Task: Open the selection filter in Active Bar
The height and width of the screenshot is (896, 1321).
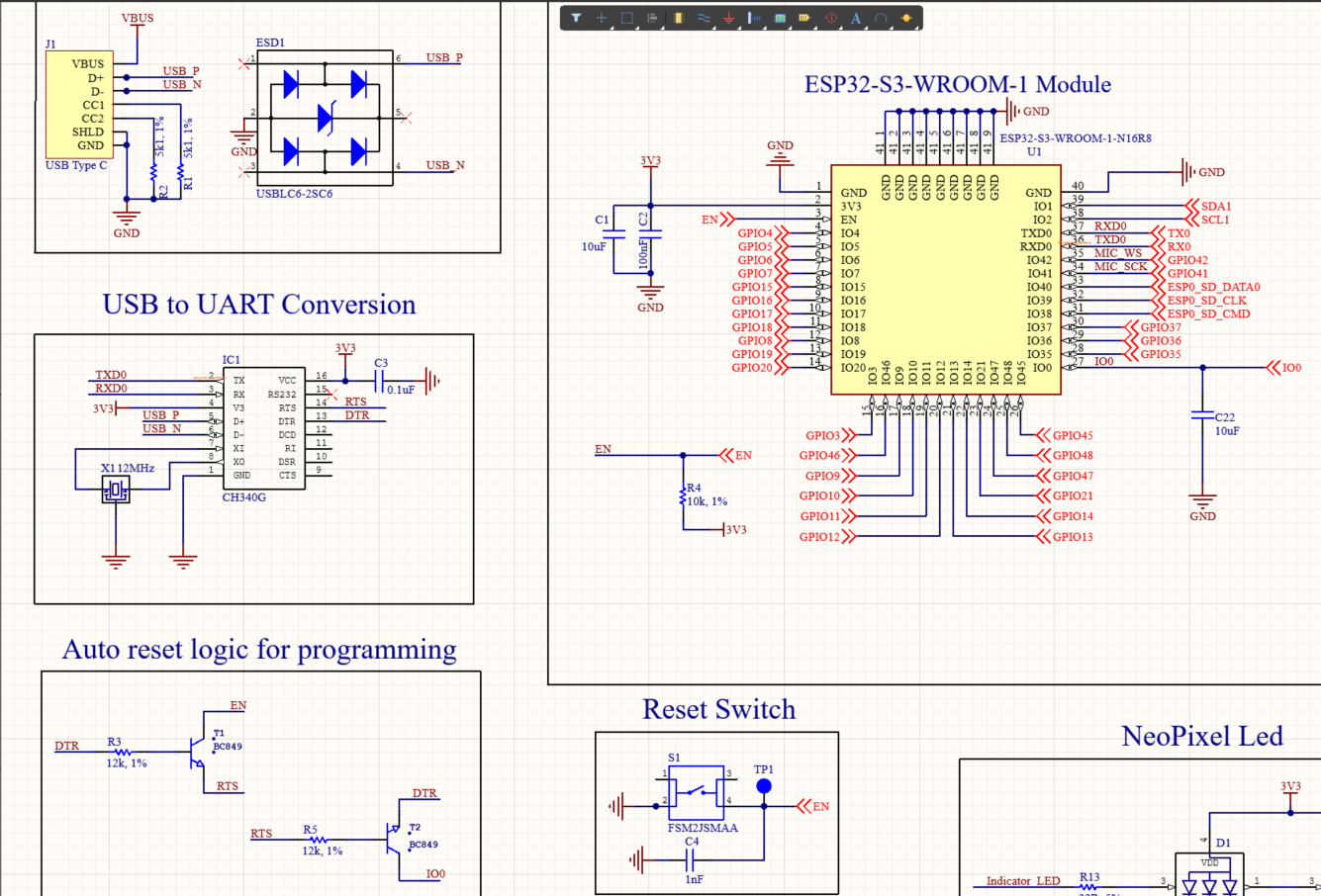Action: pos(576,18)
